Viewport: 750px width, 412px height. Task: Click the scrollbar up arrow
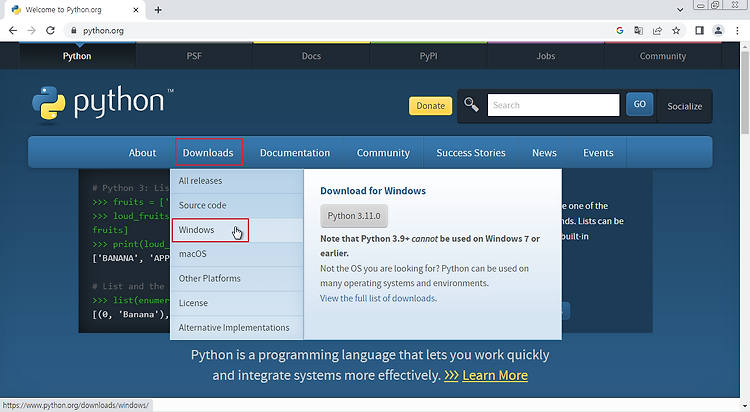pos(745,46)
